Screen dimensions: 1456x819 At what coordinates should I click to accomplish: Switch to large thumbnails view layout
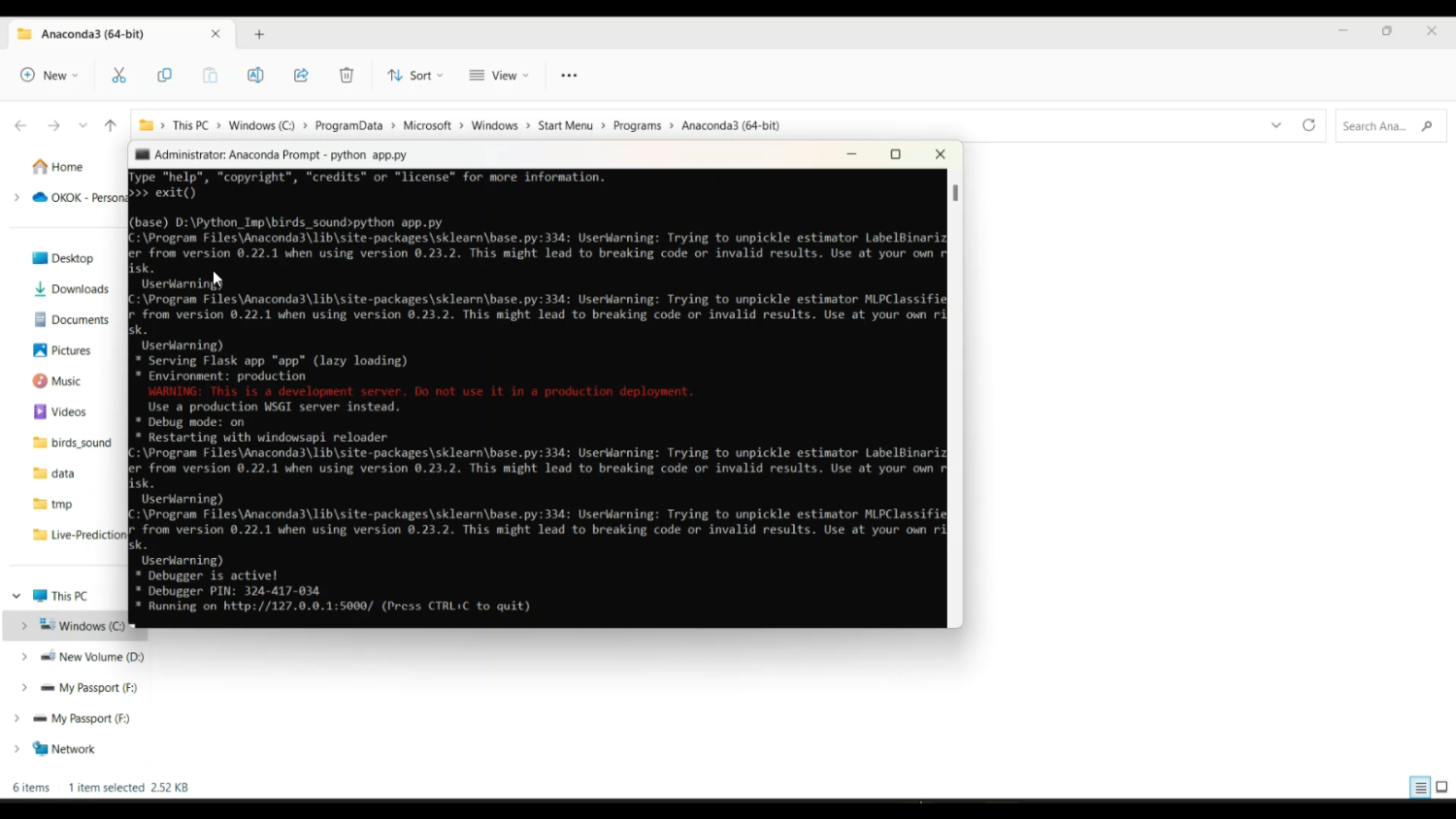coord(1441,788)
